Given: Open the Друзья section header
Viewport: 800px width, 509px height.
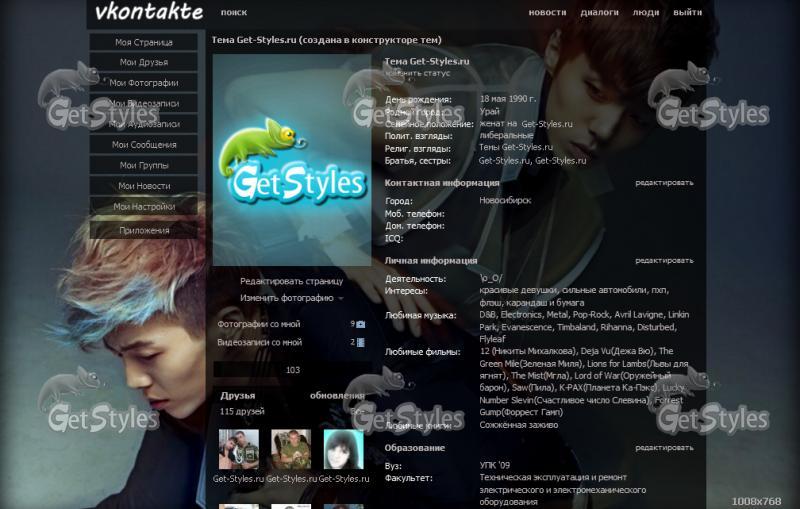Looking at the screenshot, I should pos(238,395).
